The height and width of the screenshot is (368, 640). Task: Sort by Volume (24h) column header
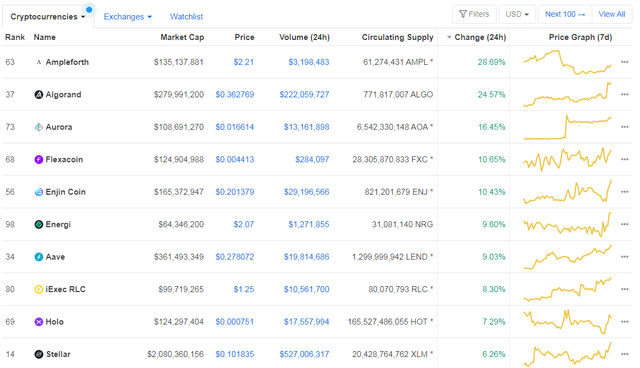(x=304, y=37)
